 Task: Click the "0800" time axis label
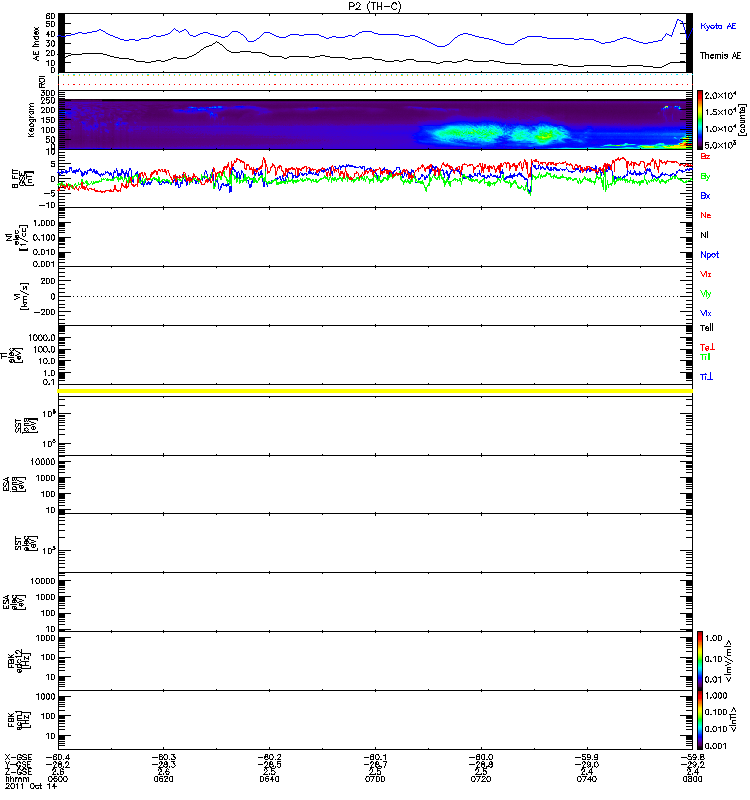(692, 779)
